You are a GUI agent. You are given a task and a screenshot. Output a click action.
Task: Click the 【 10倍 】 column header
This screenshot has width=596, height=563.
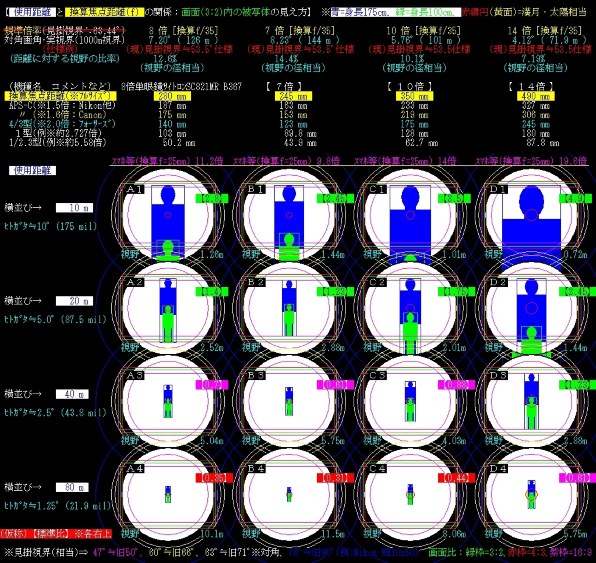point(410,86)
